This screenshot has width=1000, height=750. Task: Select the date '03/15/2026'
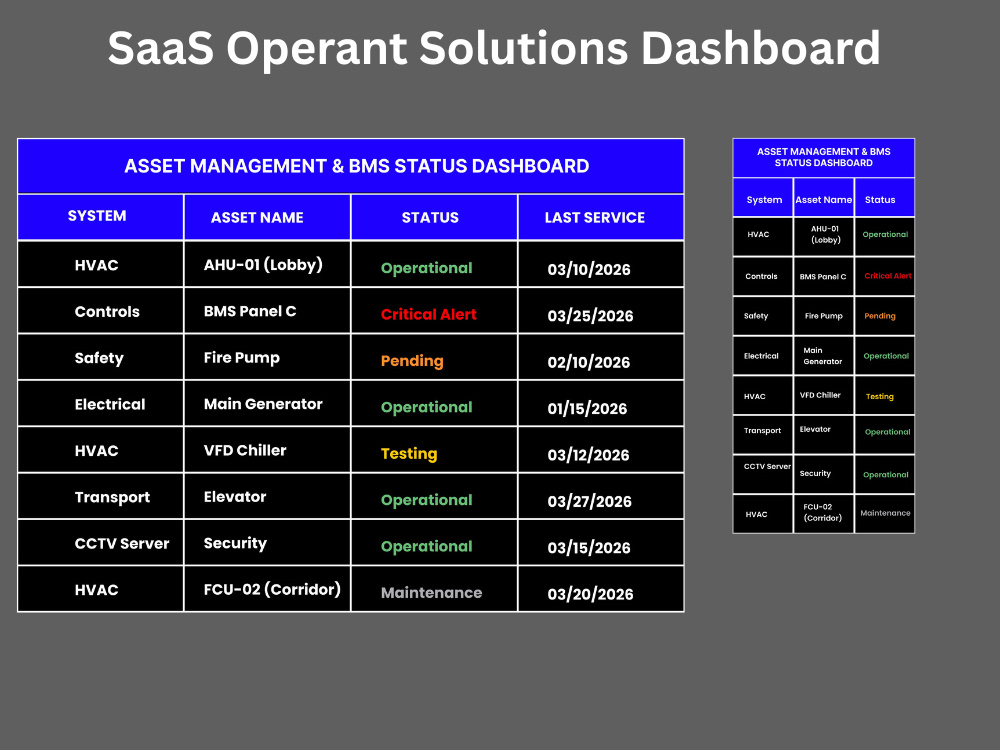coord(589,547)
